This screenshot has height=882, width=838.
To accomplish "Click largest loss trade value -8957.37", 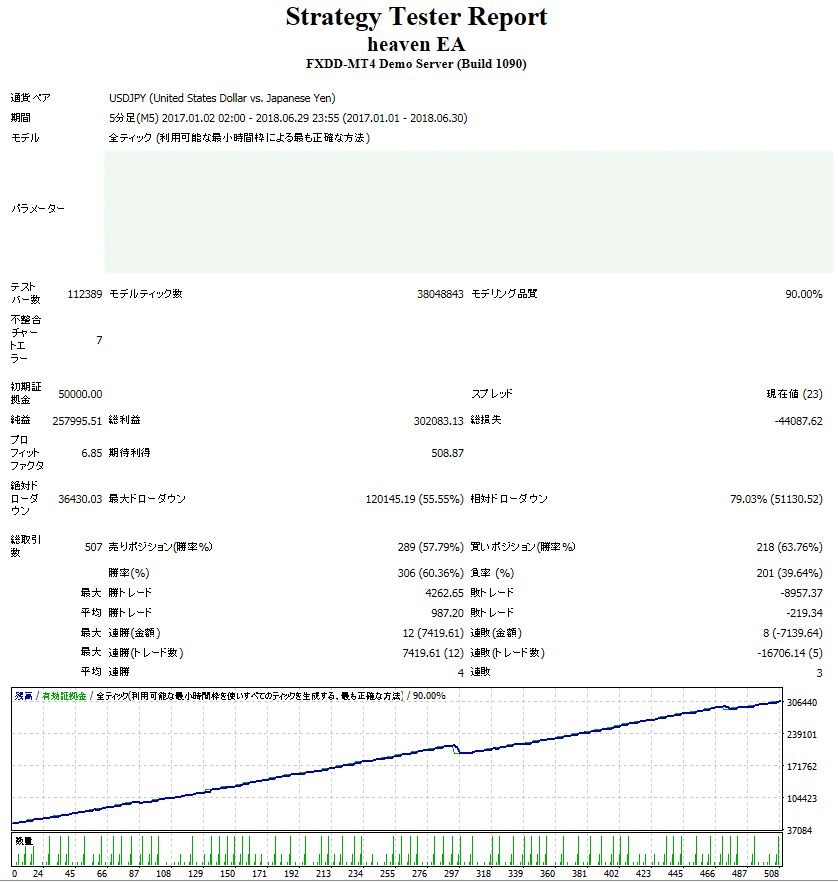I will 801,593.
